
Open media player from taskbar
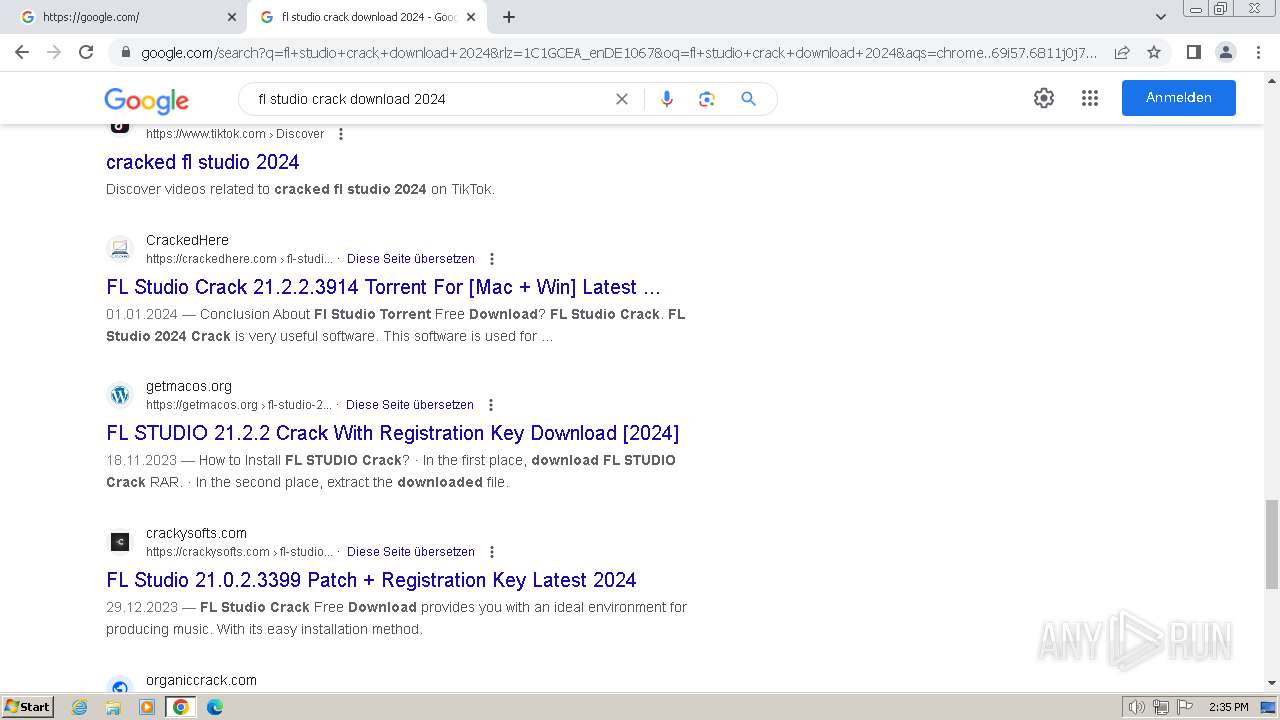(147, 707)
